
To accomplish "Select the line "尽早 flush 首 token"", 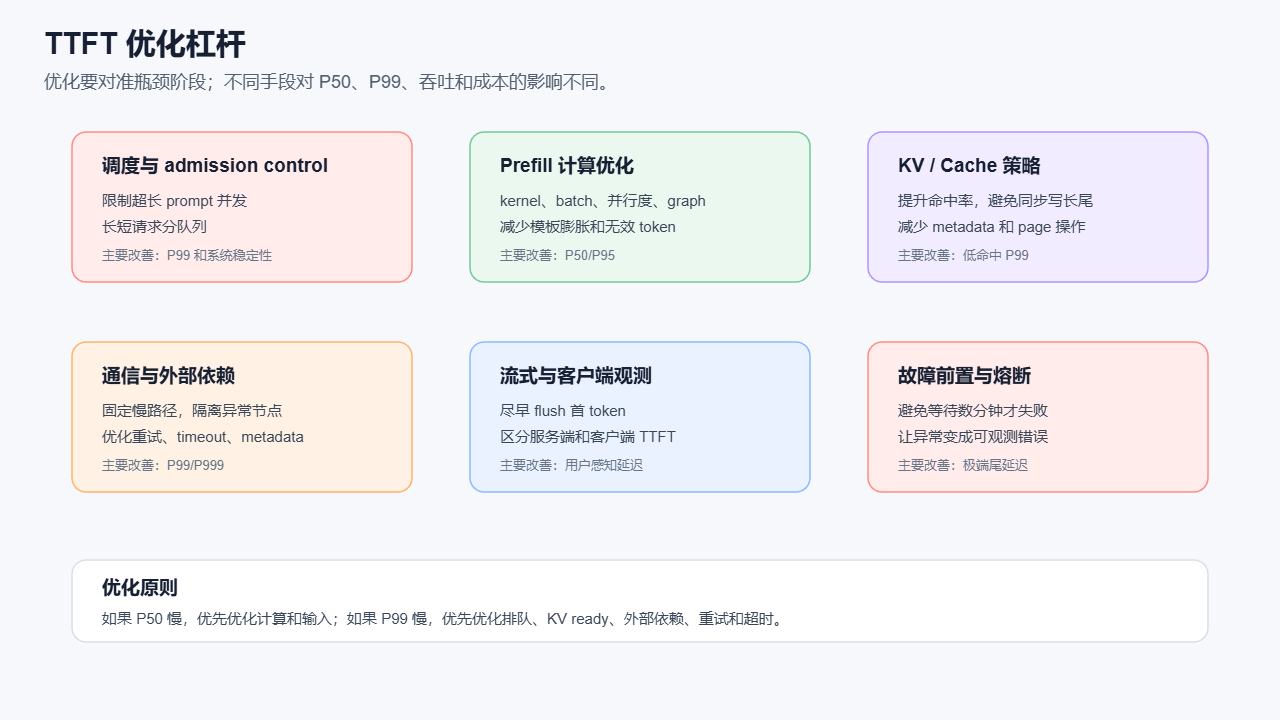I will pos(563,411).
